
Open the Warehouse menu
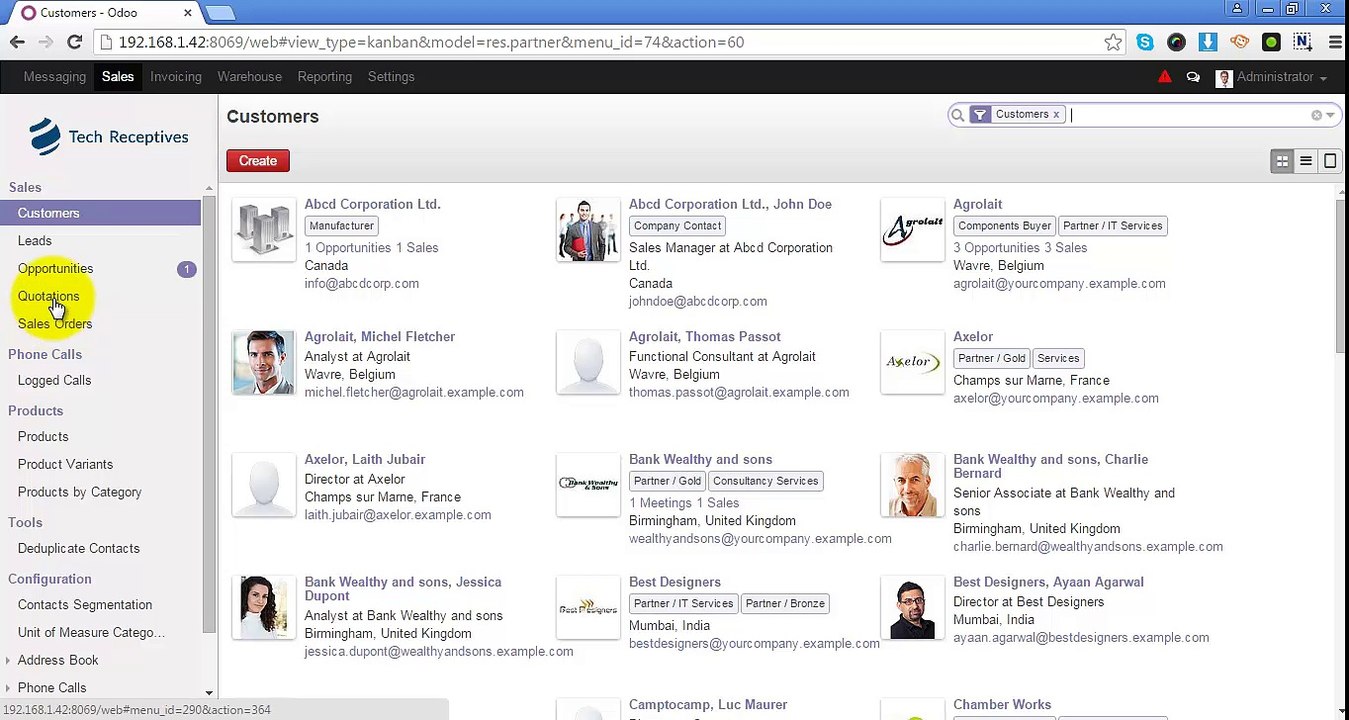249,77
